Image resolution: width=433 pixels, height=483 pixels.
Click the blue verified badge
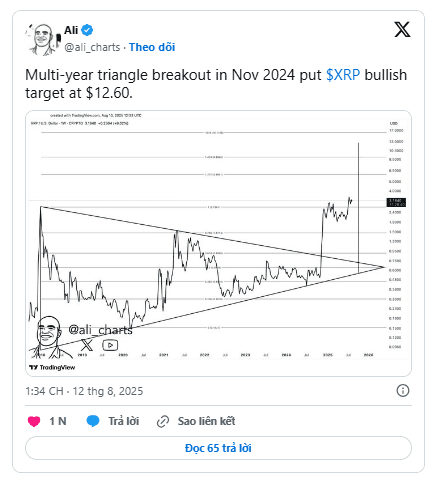(x=88, y=30)
